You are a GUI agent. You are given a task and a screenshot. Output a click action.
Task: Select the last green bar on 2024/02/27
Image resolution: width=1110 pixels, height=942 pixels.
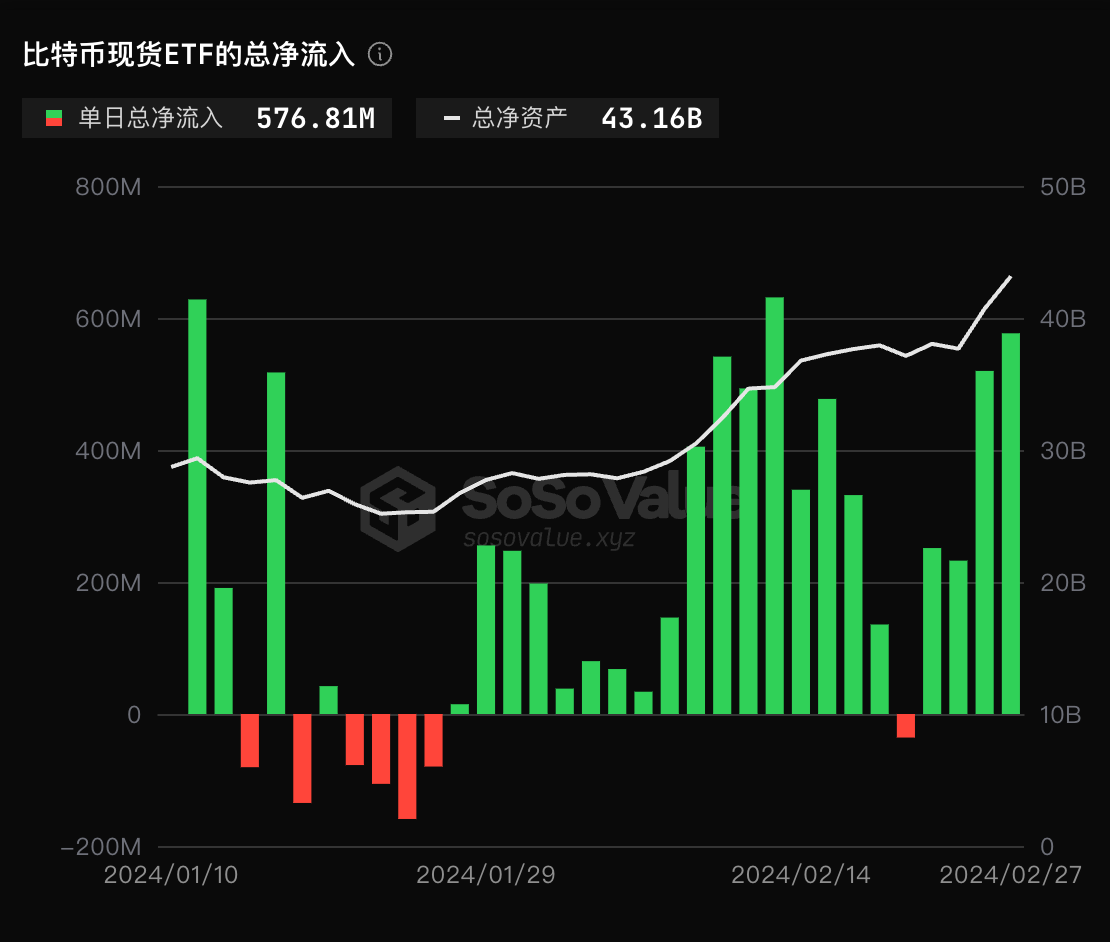click(1011, 523)
